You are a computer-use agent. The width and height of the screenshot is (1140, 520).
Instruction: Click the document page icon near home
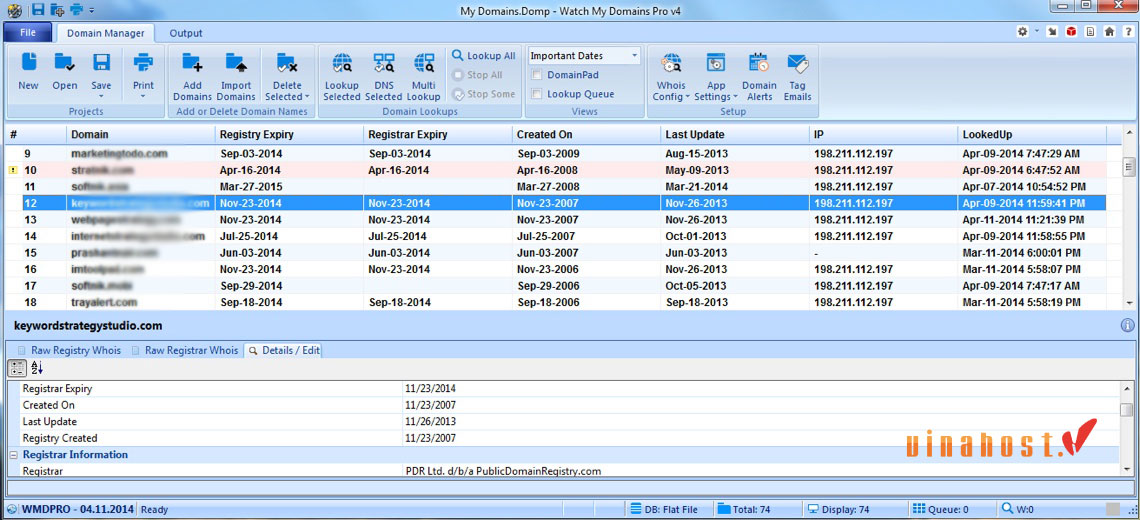(x=1090, y=32)
